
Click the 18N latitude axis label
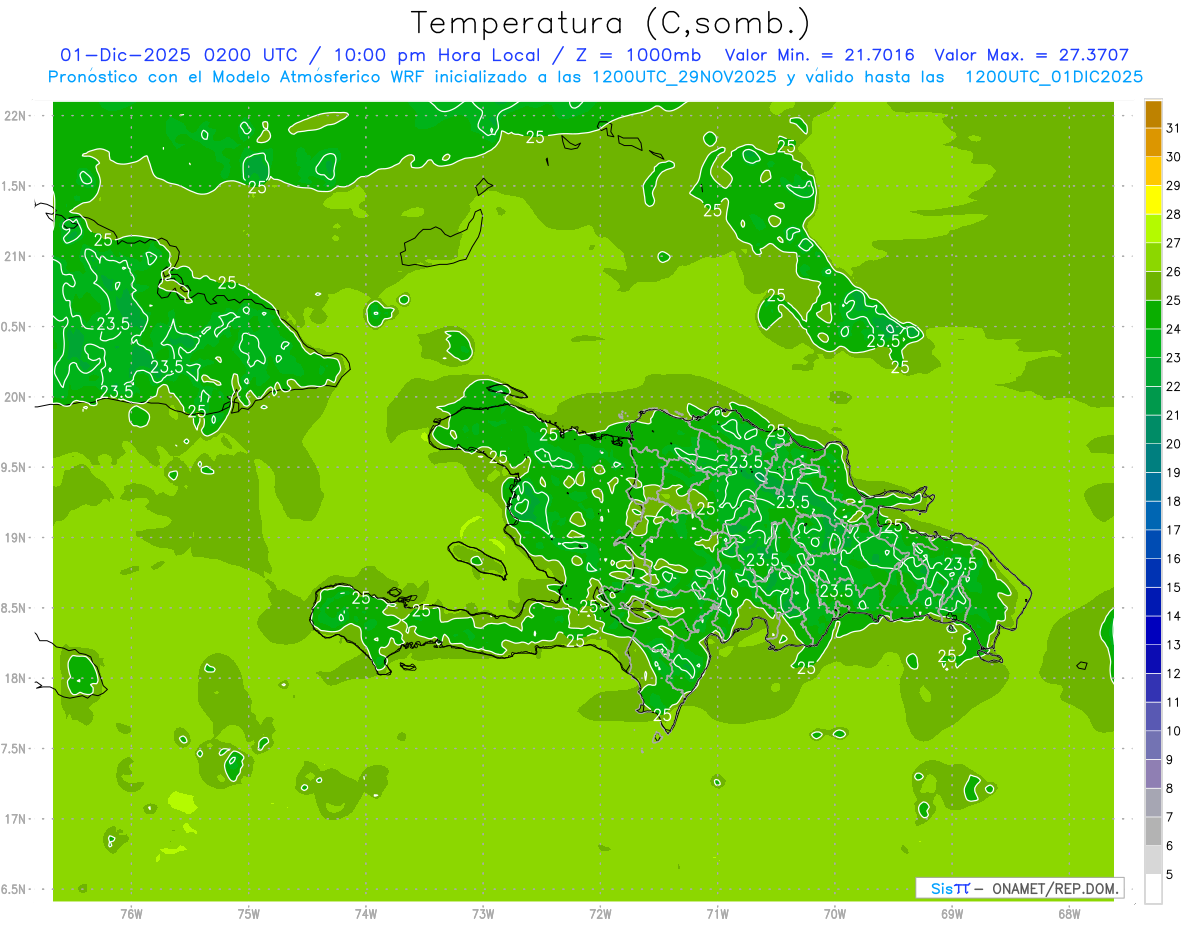[17, 678]
